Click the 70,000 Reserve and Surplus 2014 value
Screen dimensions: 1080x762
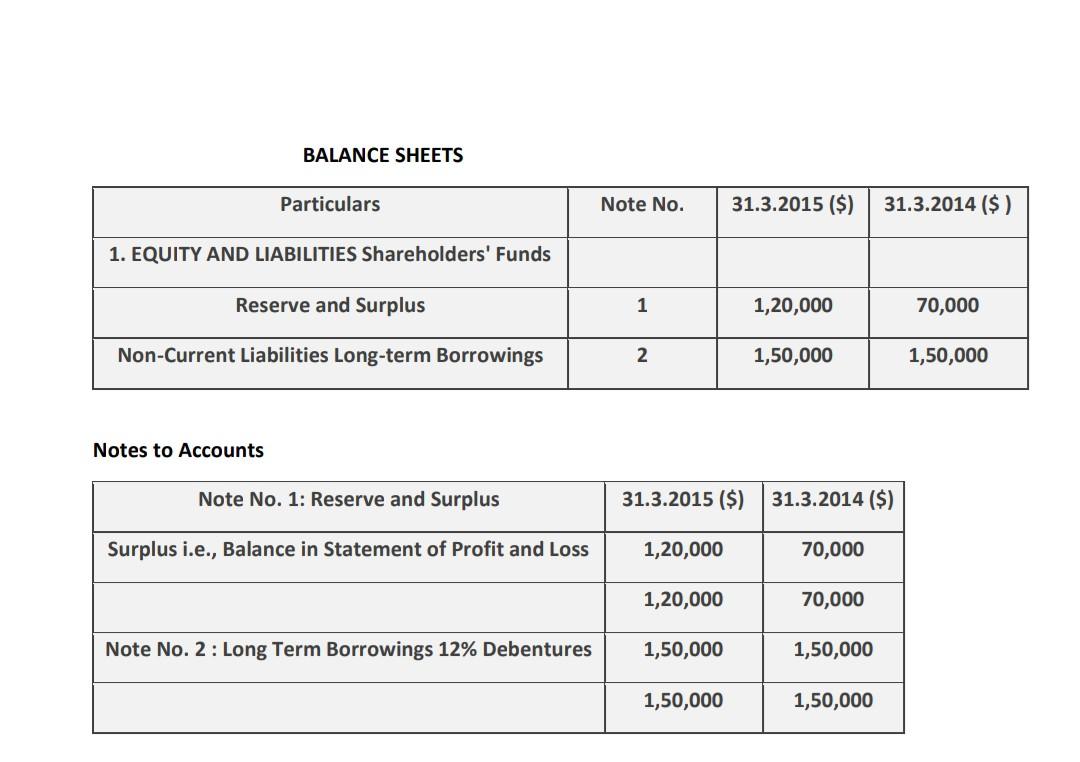point(948,305)
